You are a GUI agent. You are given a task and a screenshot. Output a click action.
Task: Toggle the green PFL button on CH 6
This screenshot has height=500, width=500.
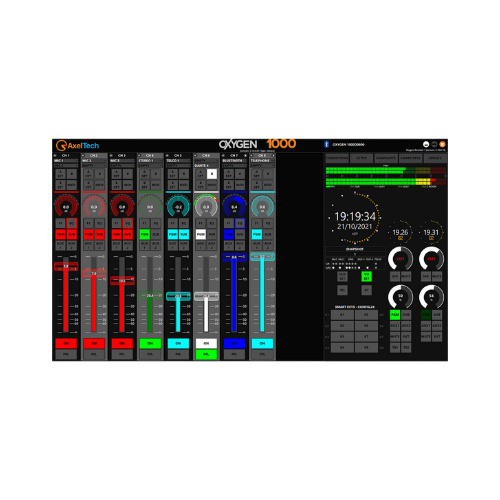coord(206,354)
